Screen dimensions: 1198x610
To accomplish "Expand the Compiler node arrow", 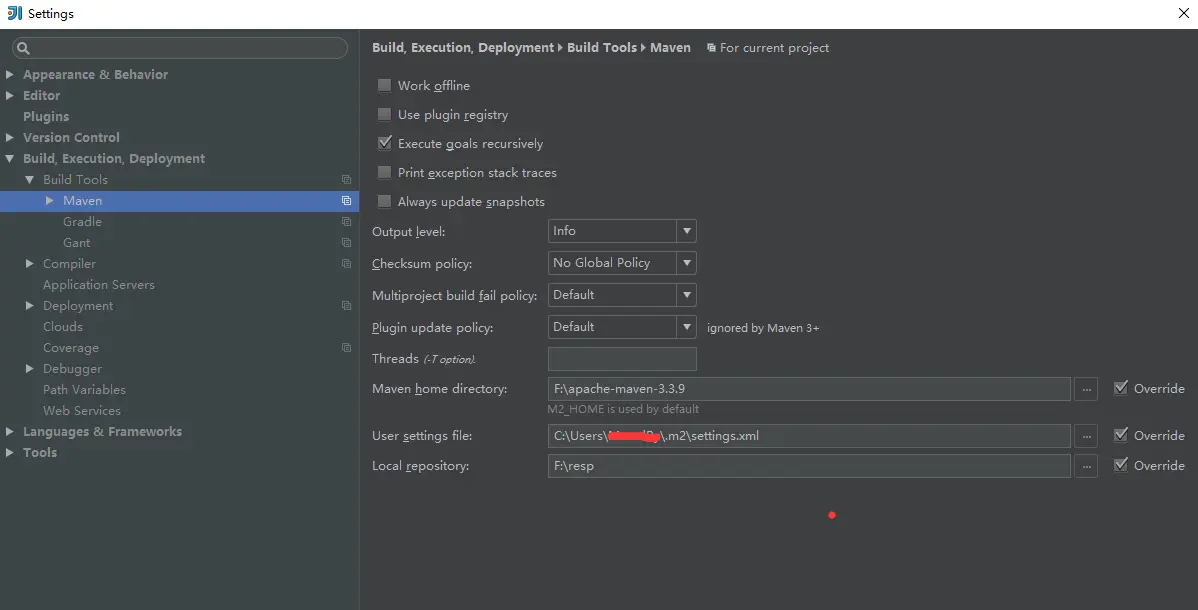I will point(30,264).
